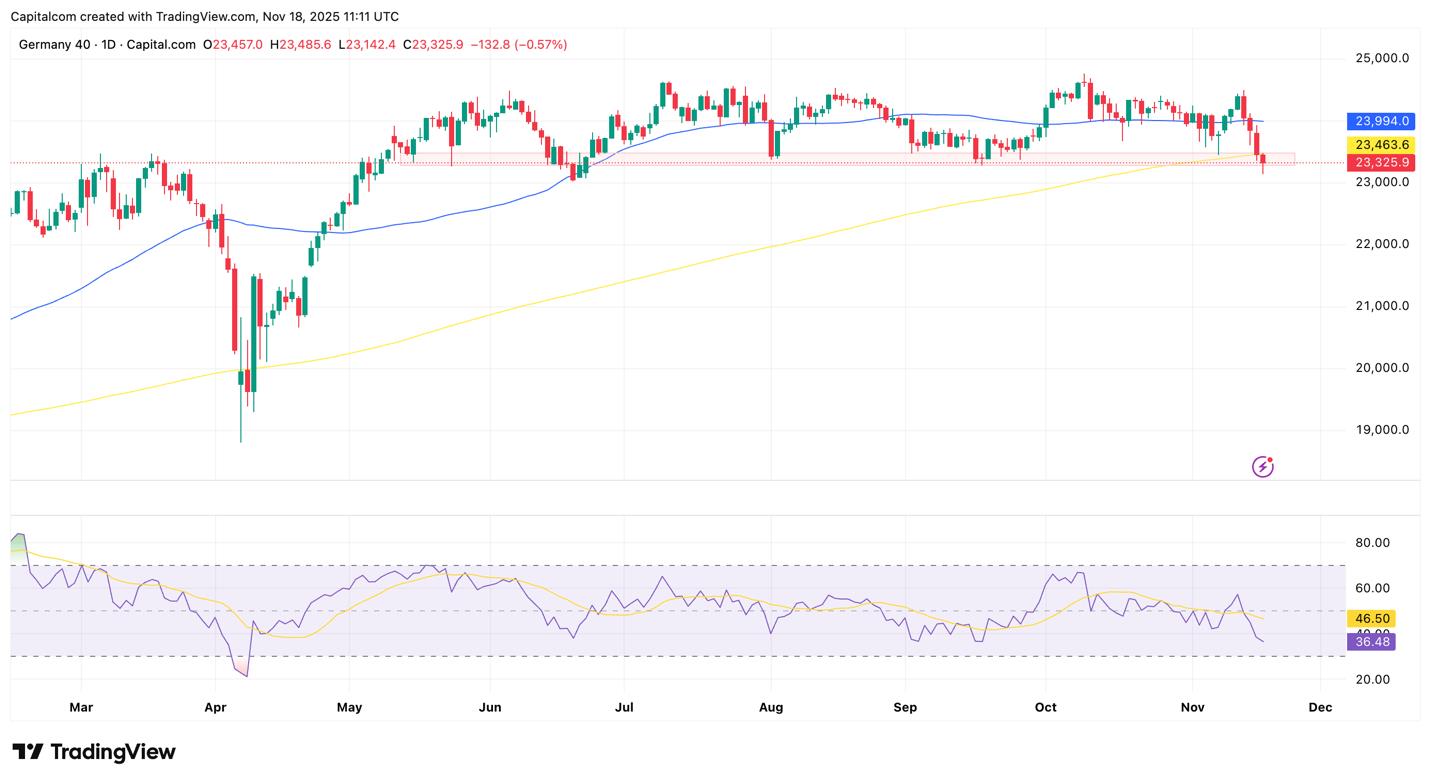The image size is (1431, 783).
Task: Click the pink support zone rectangle
Action: pos(850,158)
